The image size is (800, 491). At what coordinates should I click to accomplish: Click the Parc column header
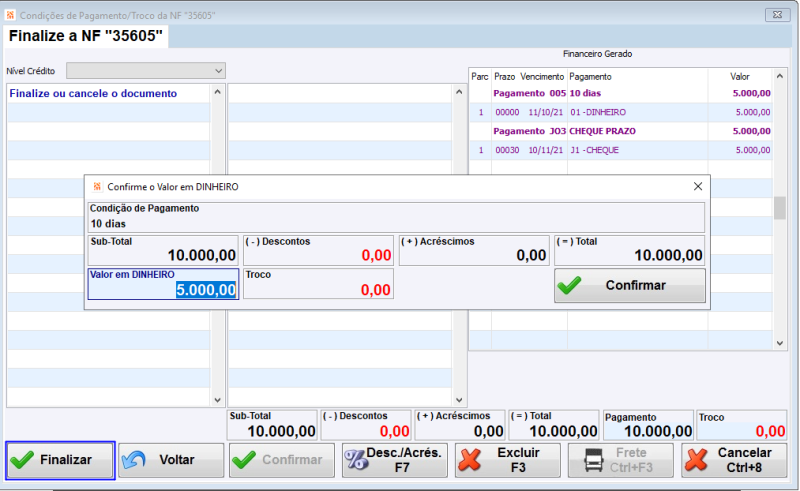(x=480, y=77)
